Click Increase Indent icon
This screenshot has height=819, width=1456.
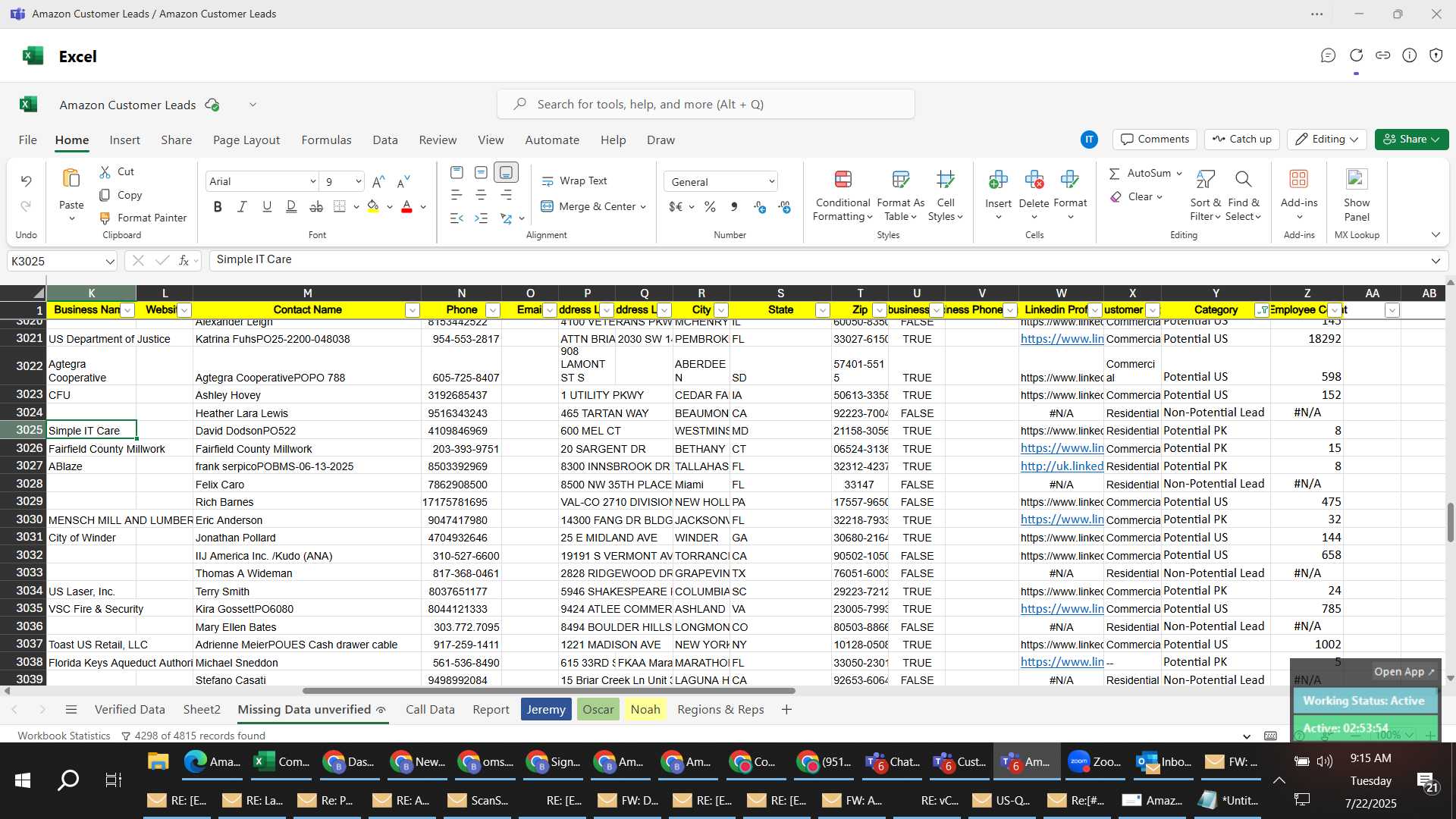[481, 218]
